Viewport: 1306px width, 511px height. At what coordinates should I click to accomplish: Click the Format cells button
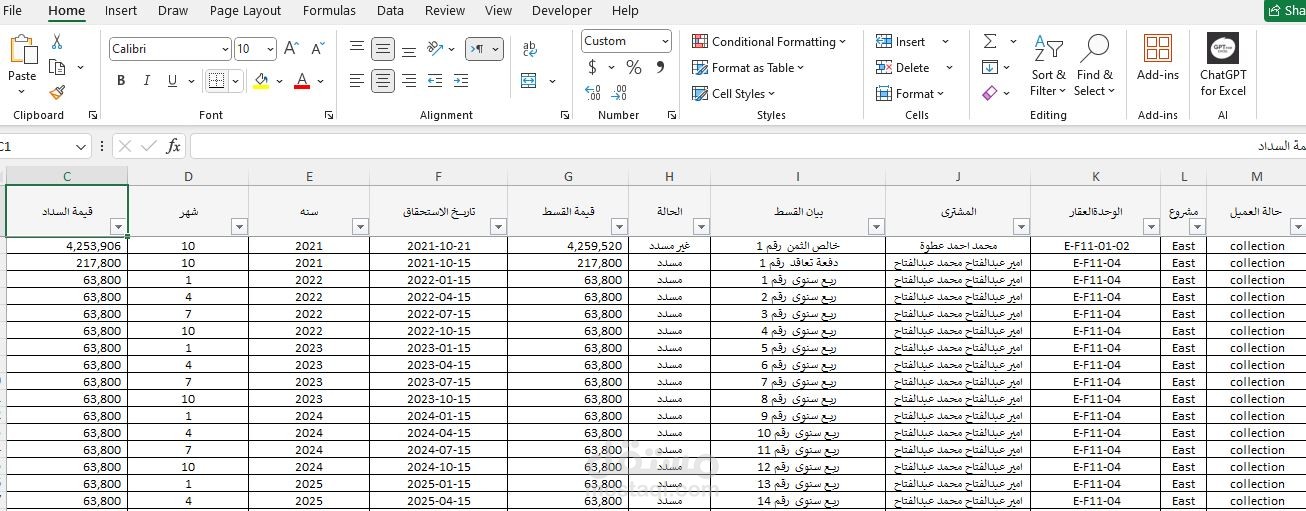click(x=909, y=94)
